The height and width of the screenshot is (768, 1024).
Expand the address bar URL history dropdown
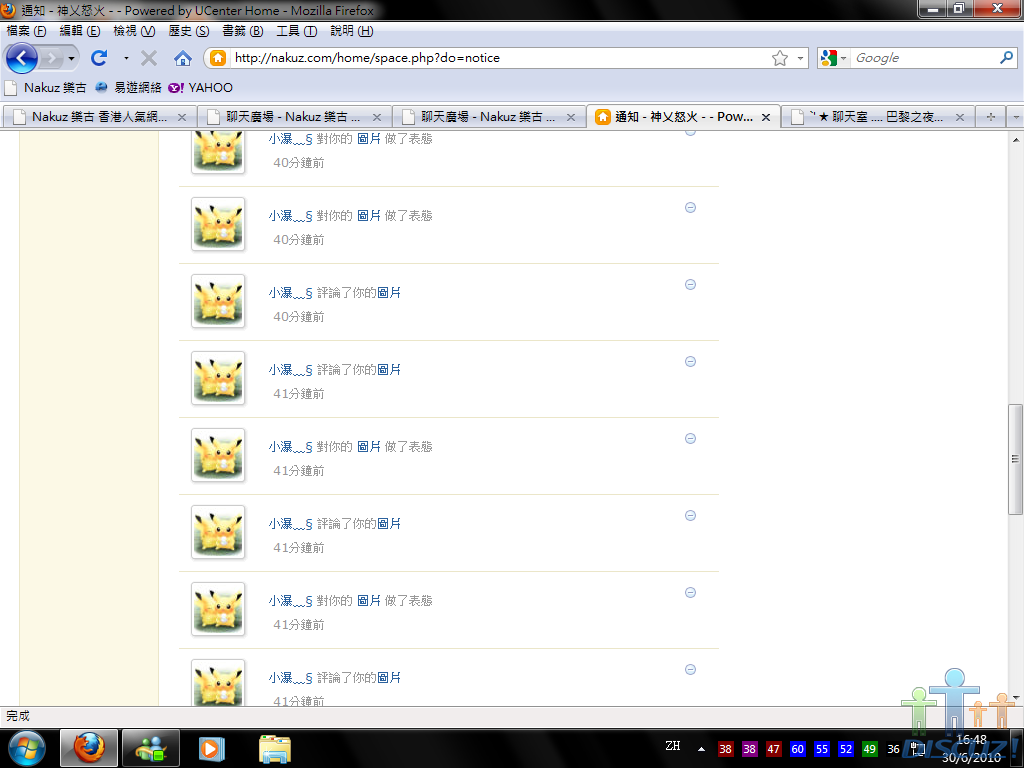[x=800, y=58]
